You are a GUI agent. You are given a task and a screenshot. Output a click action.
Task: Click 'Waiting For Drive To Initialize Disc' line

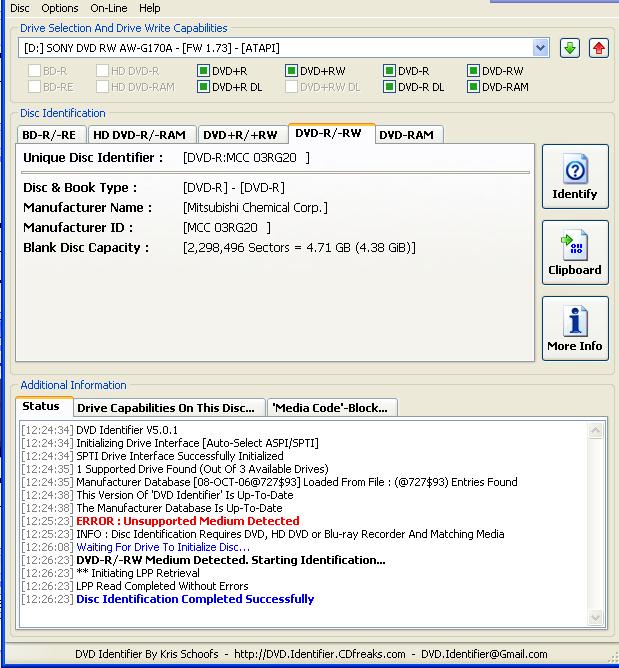(x=163, y=547)
